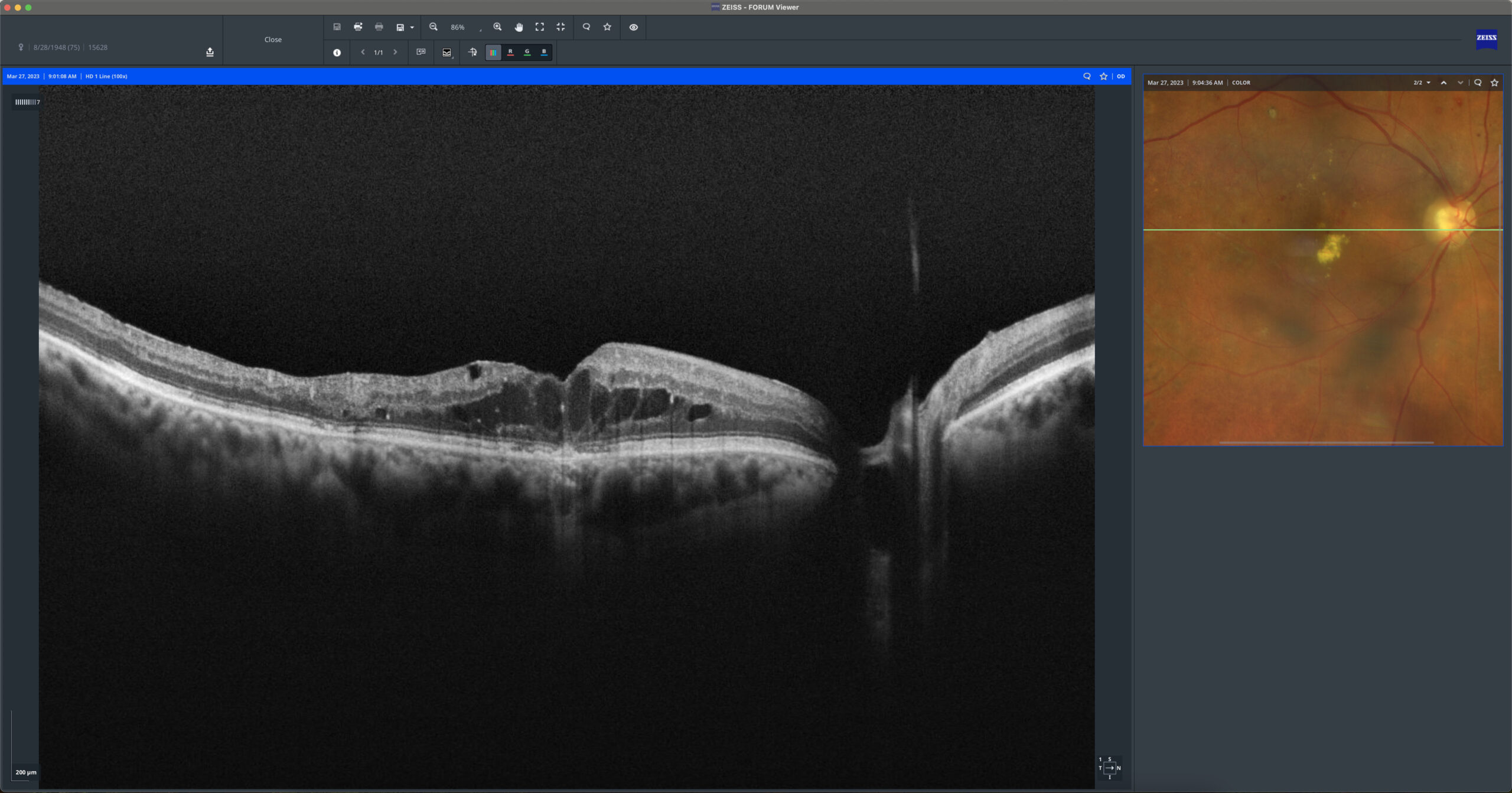Click the fit to screen expand icon
This screenshot has height=793, width=1512.
tap(540, 27)
